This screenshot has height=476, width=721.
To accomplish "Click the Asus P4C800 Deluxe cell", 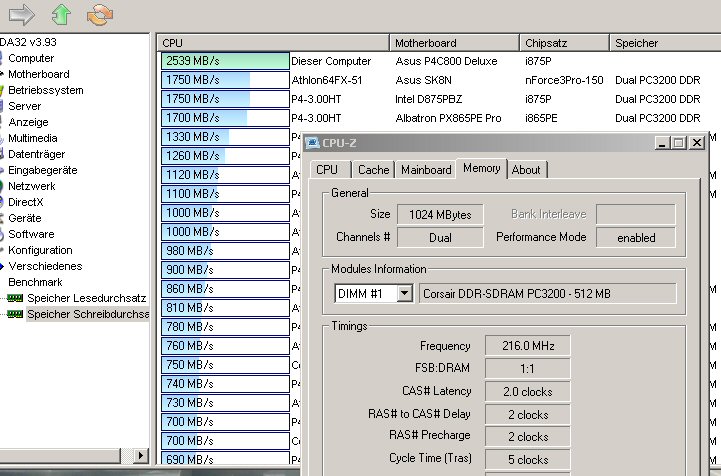I will pyautogui.click(x=446, y=61).
